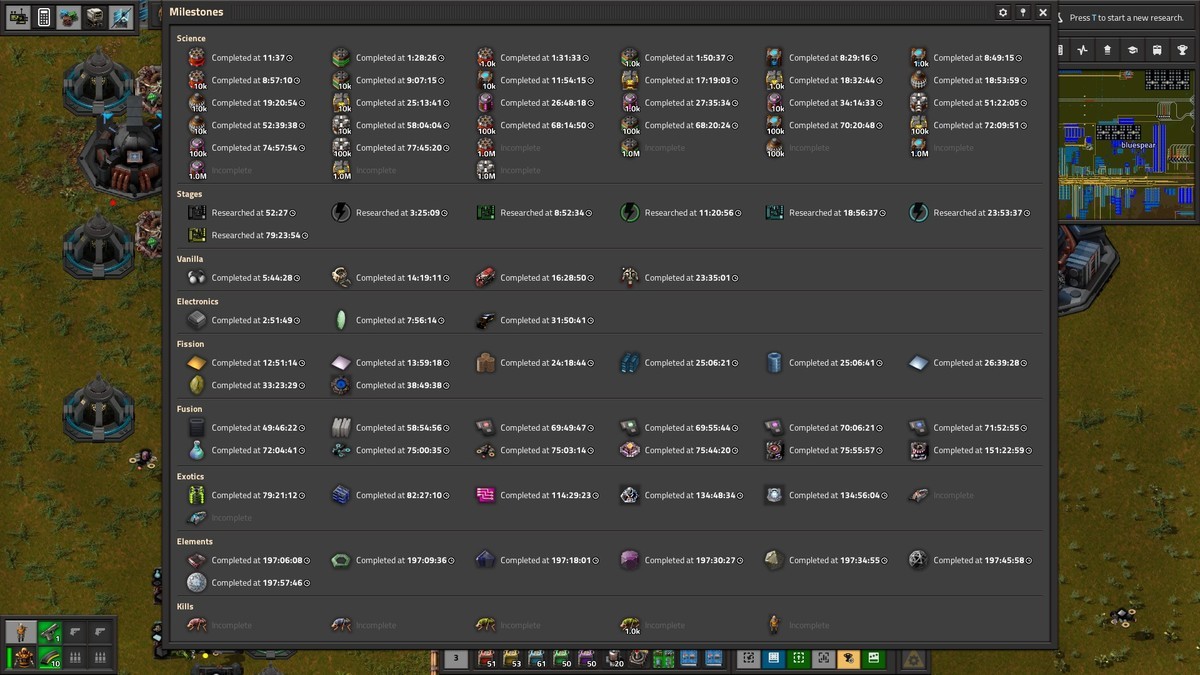Click green crystal icon completed at 7:56:14
1200x675 pixels.
tap(341, 320)
